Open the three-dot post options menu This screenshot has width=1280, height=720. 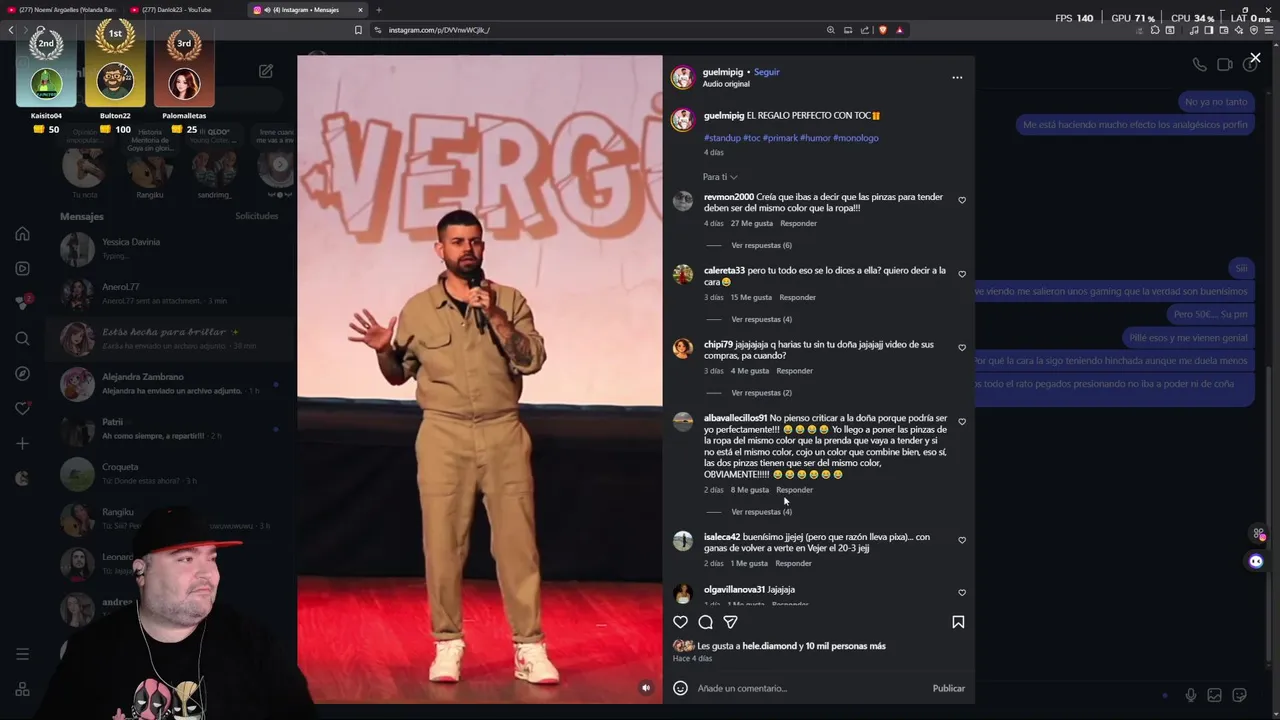pyautogui.click(x=957, y=77)
